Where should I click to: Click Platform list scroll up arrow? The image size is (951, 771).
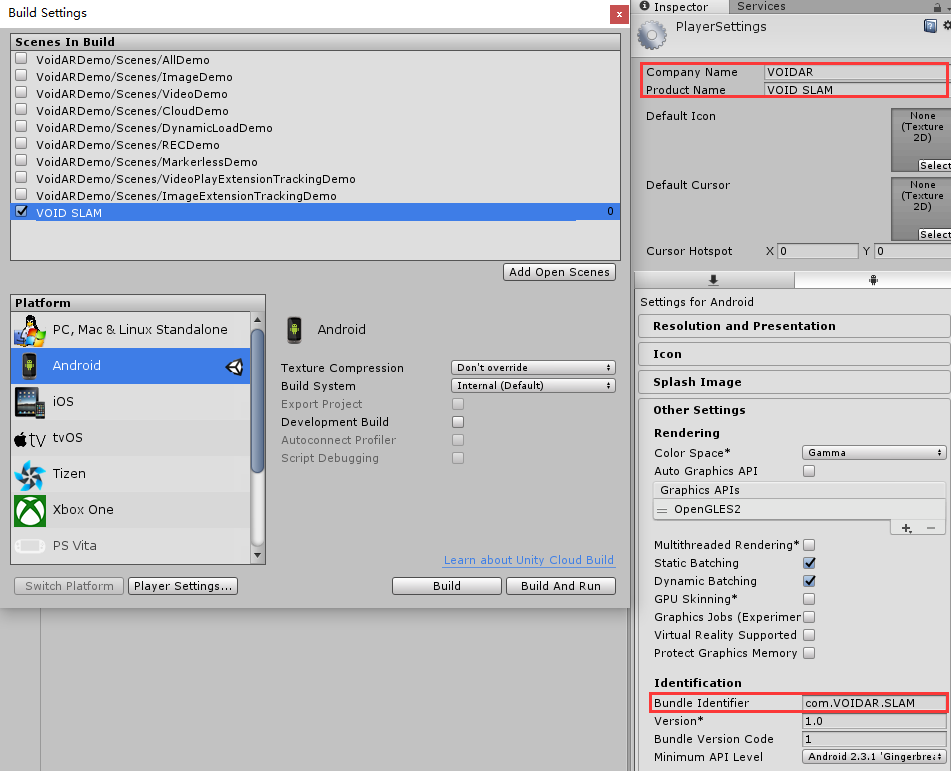(x=257, y=319)
